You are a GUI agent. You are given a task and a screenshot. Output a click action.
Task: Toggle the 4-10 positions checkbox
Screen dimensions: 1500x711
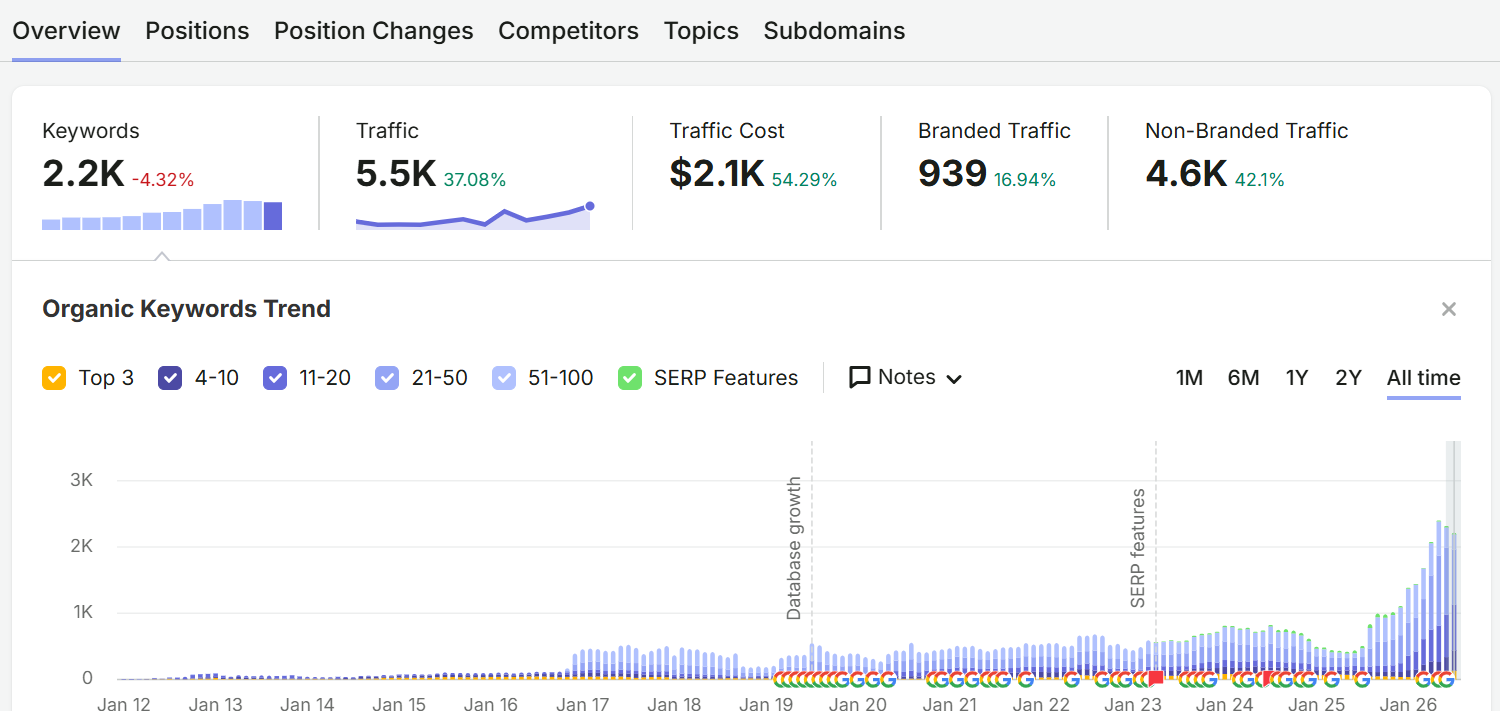click(170, 378)
